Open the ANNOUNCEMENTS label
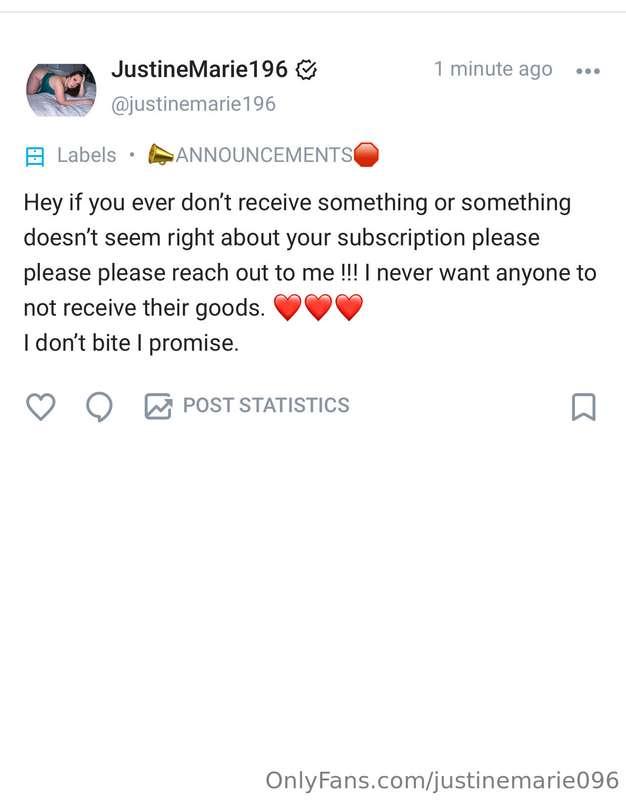The image size is (626, 800). pos(264,155)
